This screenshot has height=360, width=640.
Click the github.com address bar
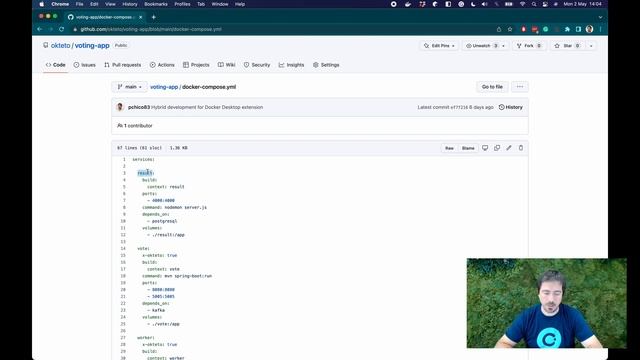(282, 29)
